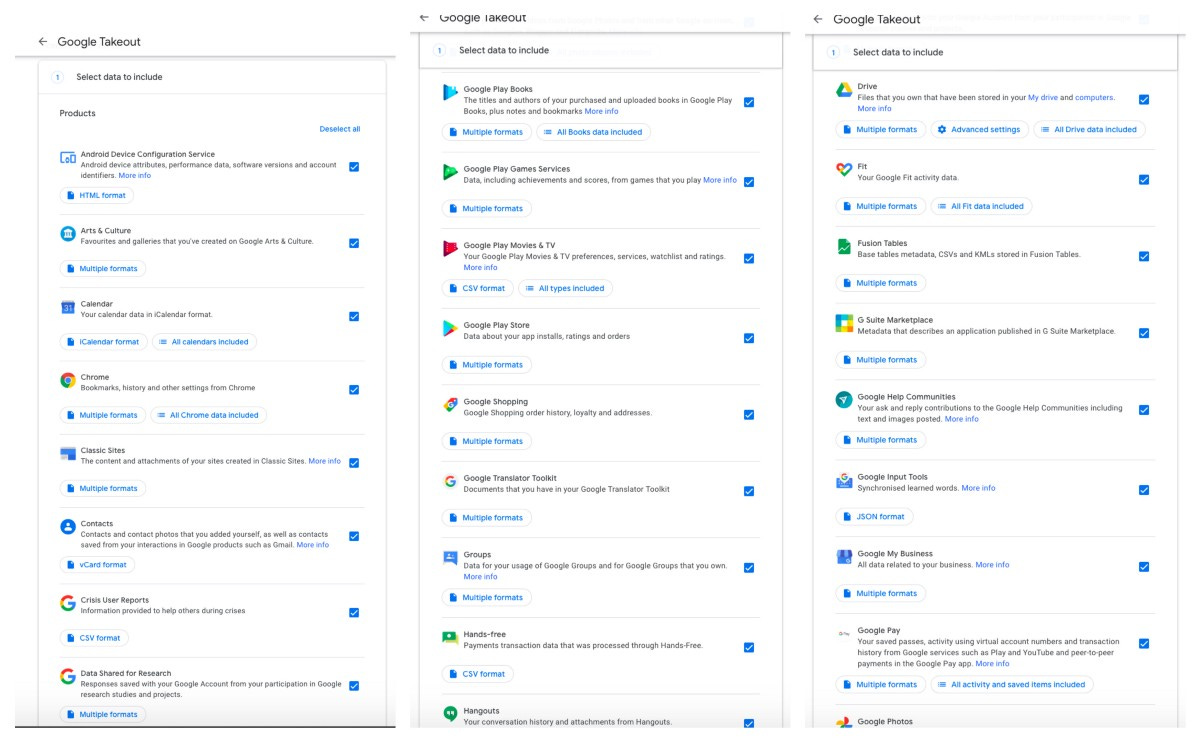
Task: Click the Fusion Tables icon
Action: tap(844, 246)
